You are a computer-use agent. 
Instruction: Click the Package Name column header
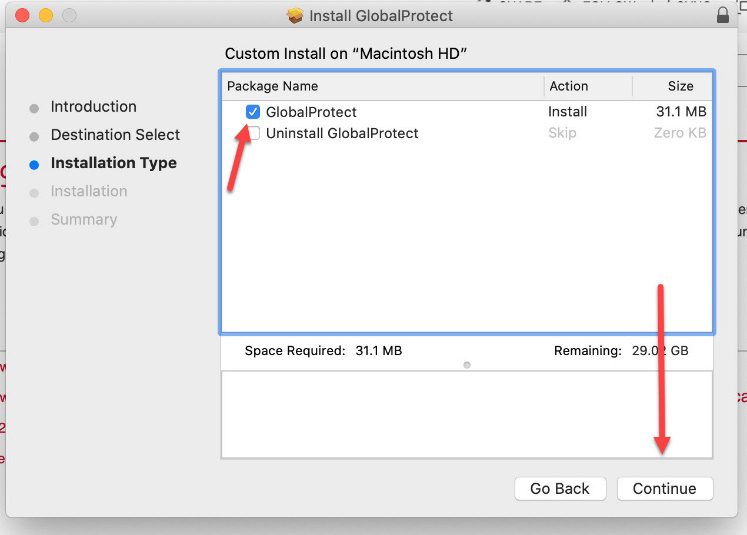pos(273,86)
